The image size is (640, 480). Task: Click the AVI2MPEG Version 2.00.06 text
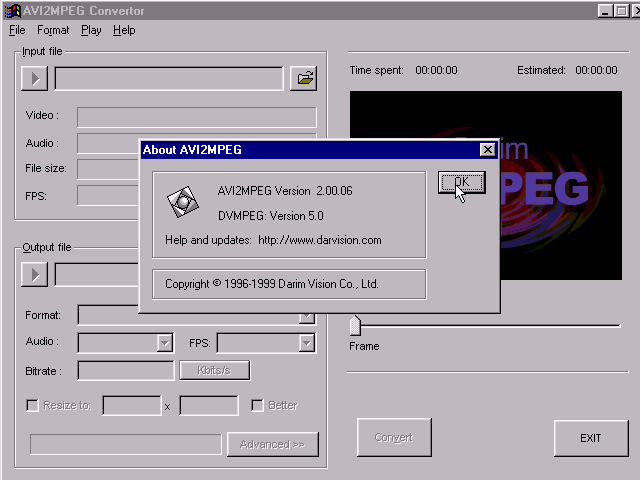click(x=285, y=191)
